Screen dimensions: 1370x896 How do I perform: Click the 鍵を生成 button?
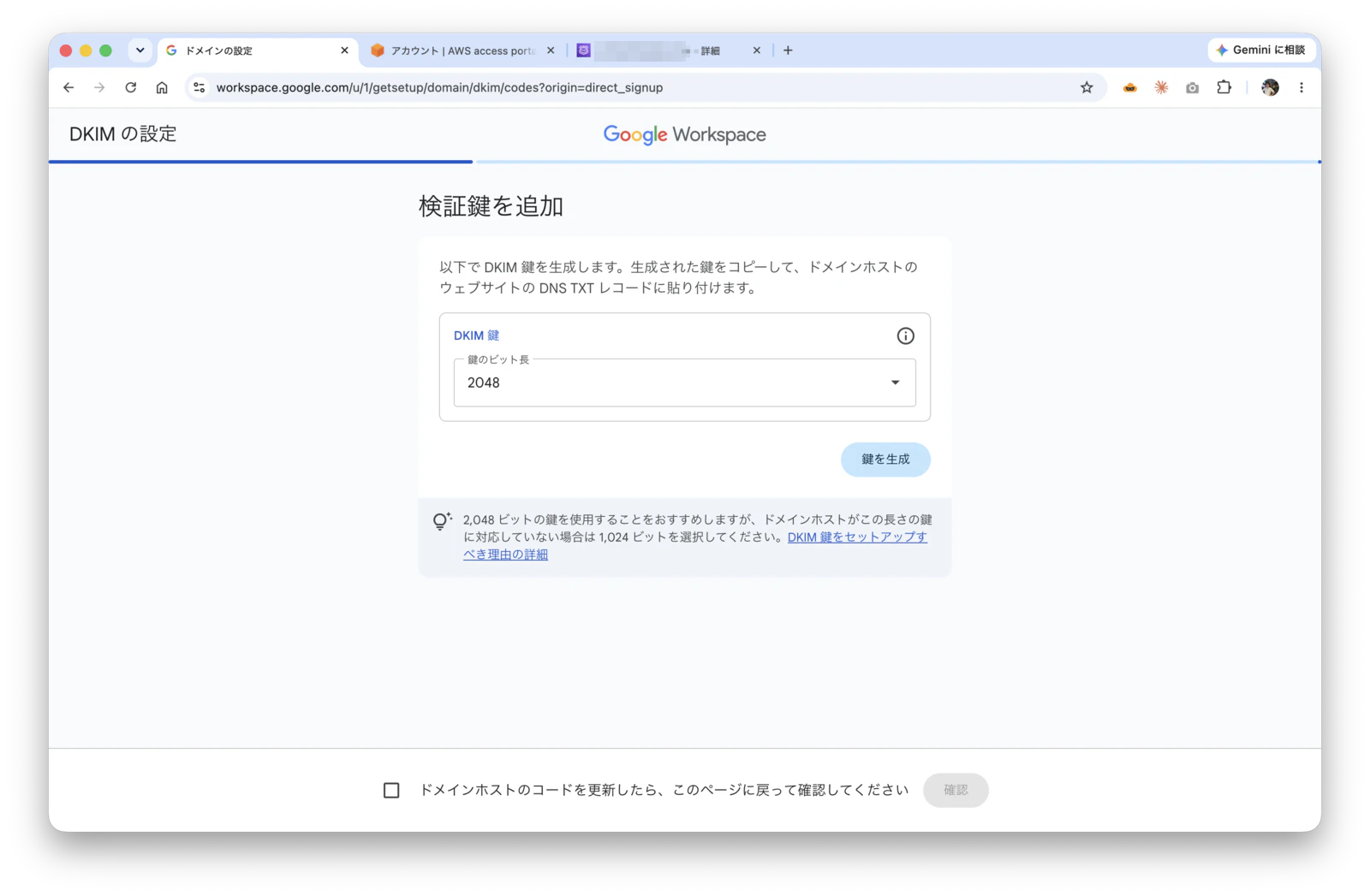(x=885, y=460)
